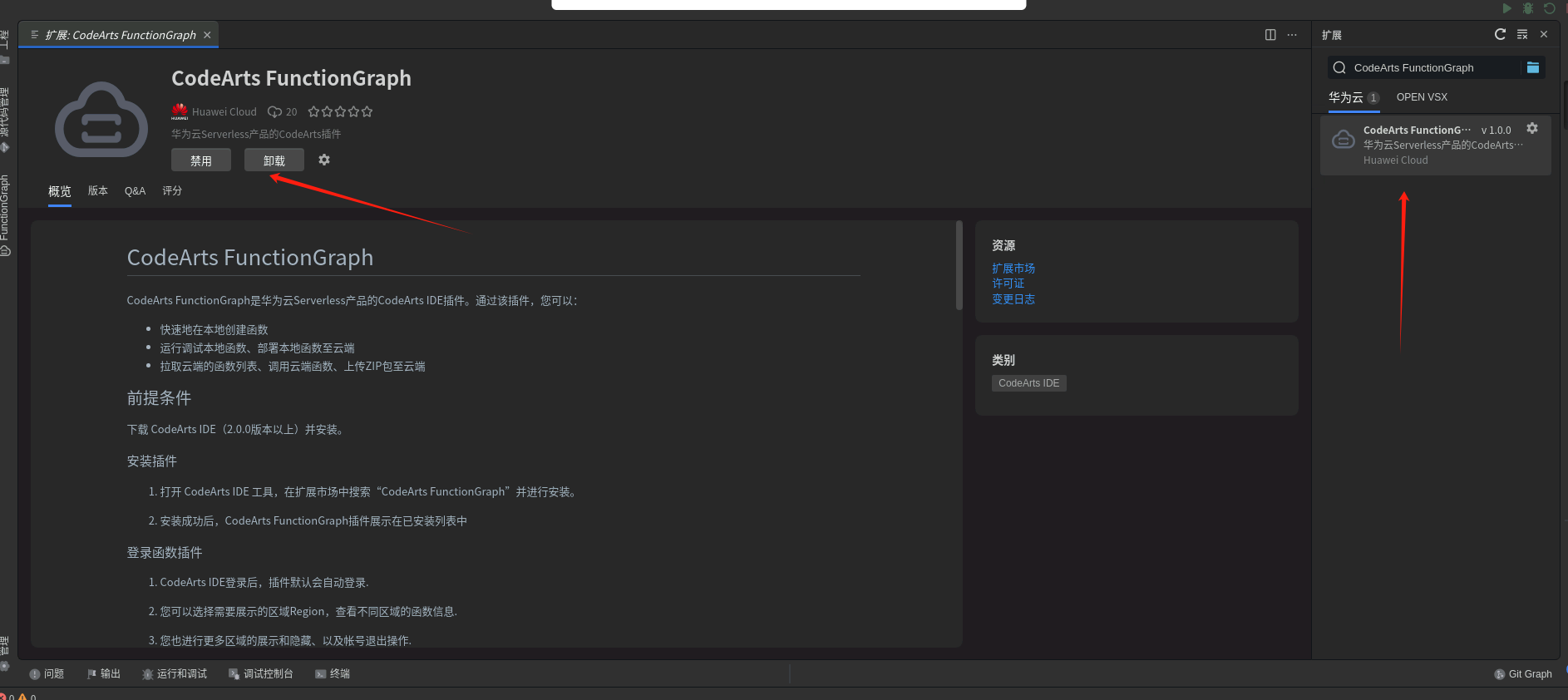Click 'v 1.0.0' on the extension list entry

(1496, 131)
